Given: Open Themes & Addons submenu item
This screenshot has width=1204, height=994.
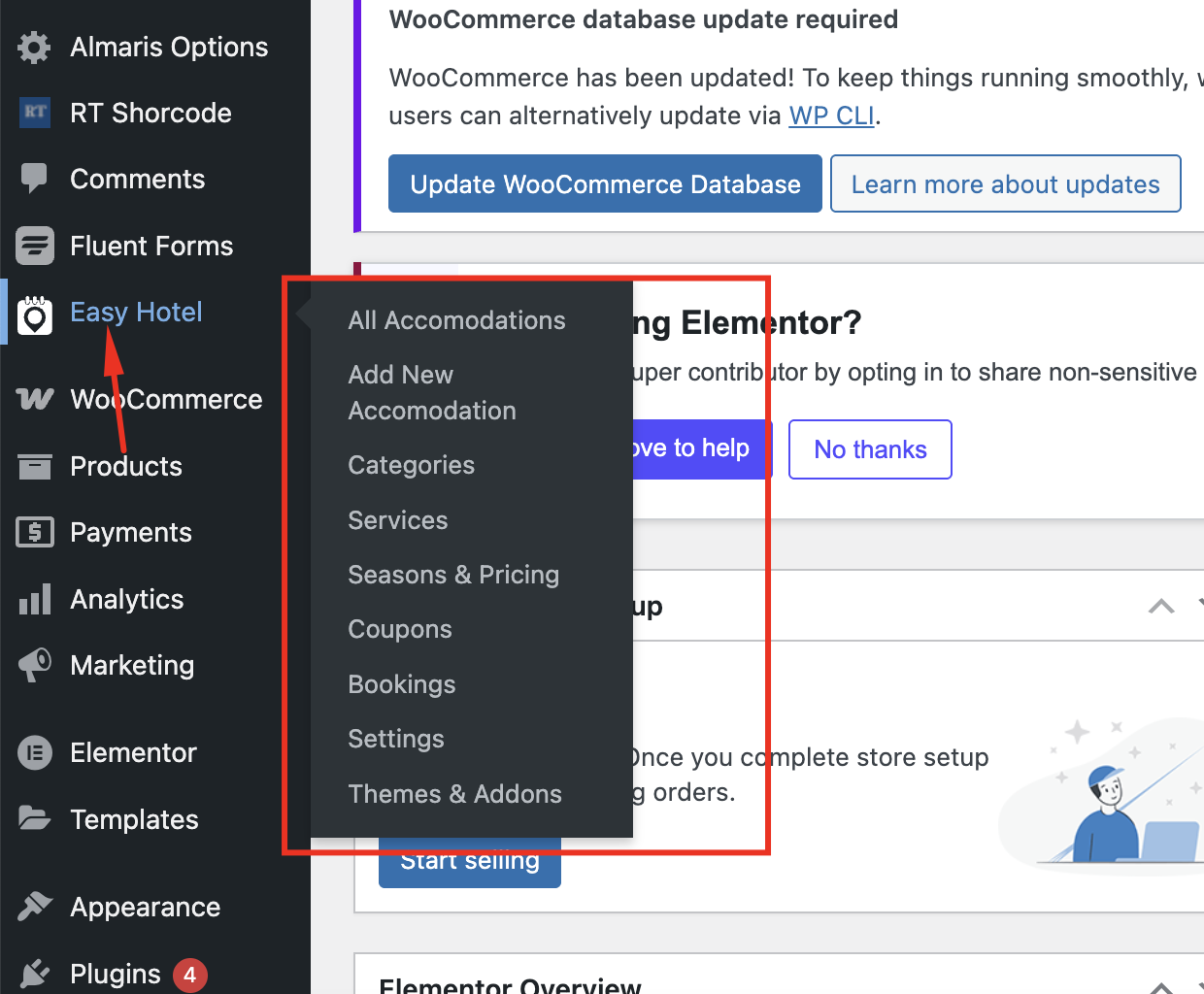Looking at the screenshot, I should pos(455,794).
